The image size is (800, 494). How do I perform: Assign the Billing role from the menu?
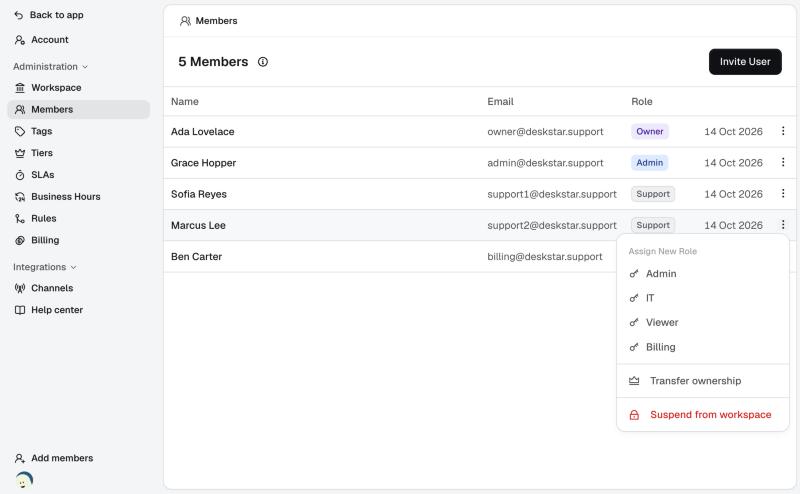(x=703, y=347)
